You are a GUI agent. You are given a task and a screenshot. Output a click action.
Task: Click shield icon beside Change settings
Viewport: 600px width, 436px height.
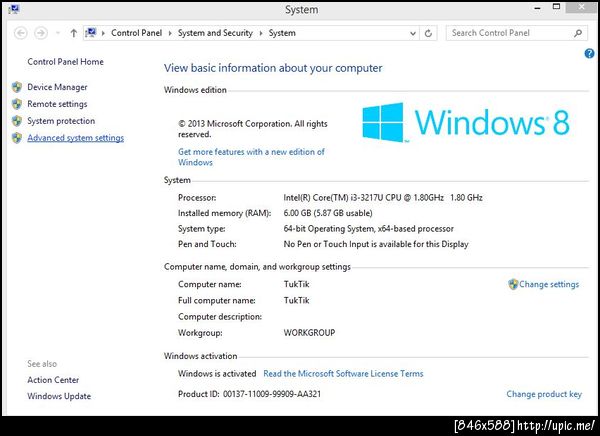[513, 284]
